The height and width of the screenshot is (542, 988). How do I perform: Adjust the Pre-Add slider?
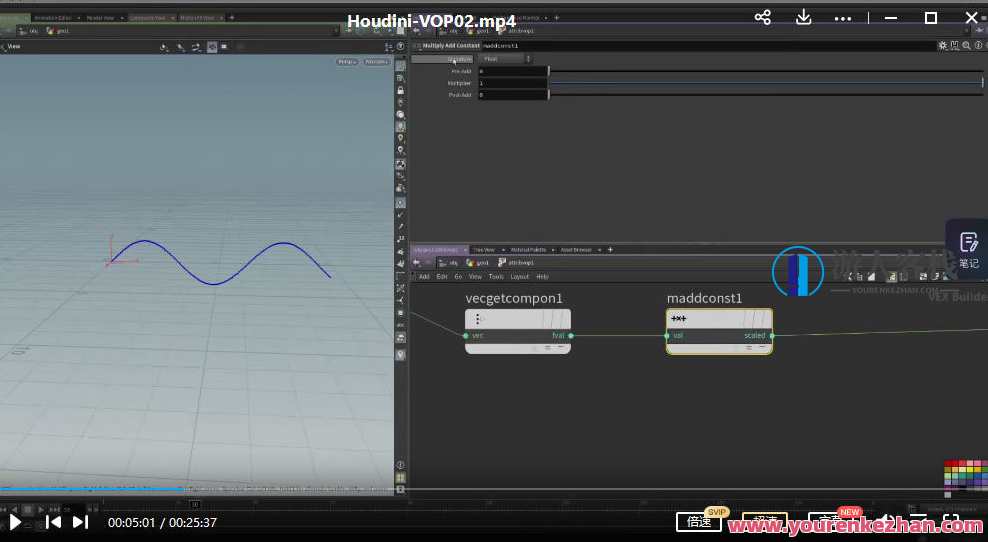coord(766,71)
